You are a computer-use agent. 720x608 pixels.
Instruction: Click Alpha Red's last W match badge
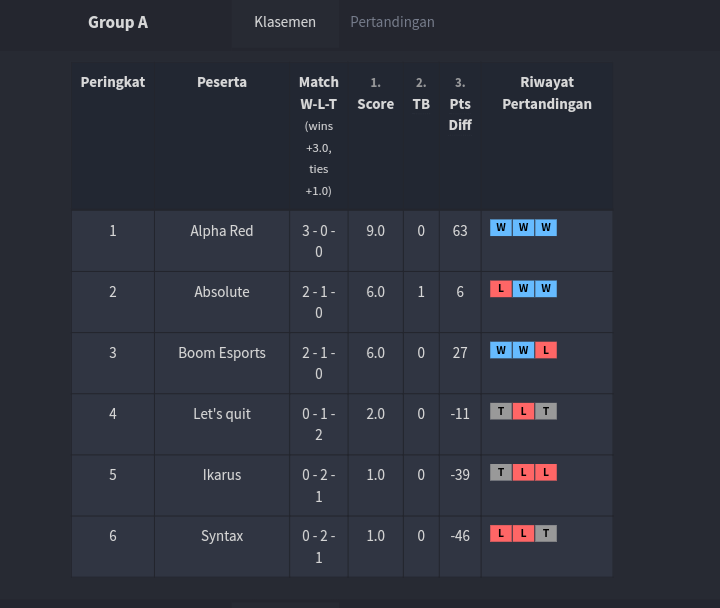click(546, 228)
